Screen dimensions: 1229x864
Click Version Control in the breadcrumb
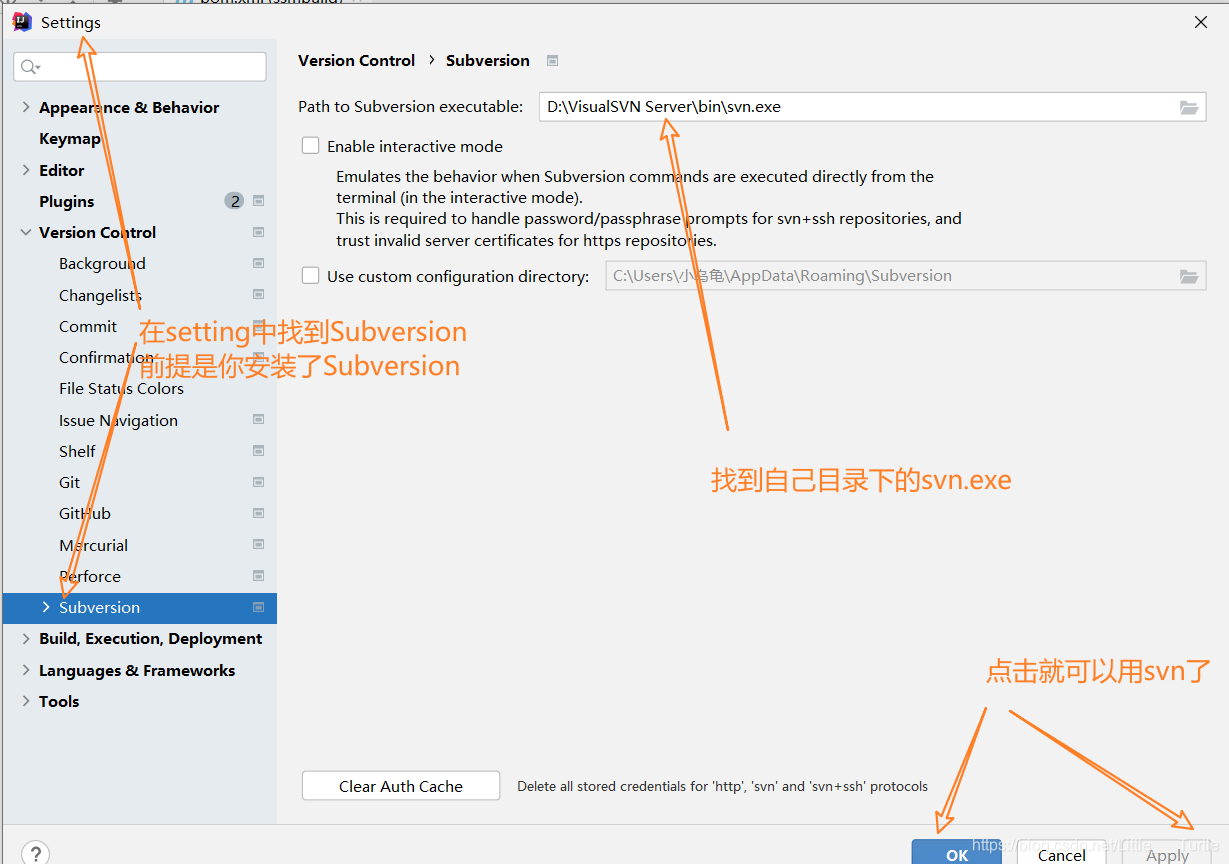356,60
